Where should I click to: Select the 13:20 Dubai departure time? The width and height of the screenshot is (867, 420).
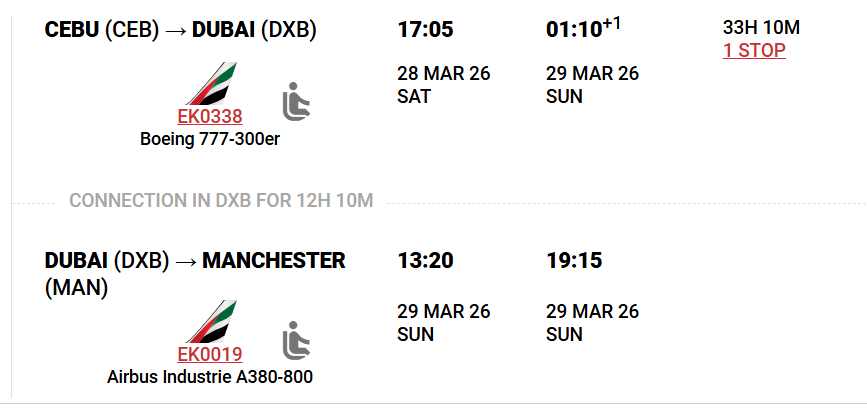tap(426, 261)
